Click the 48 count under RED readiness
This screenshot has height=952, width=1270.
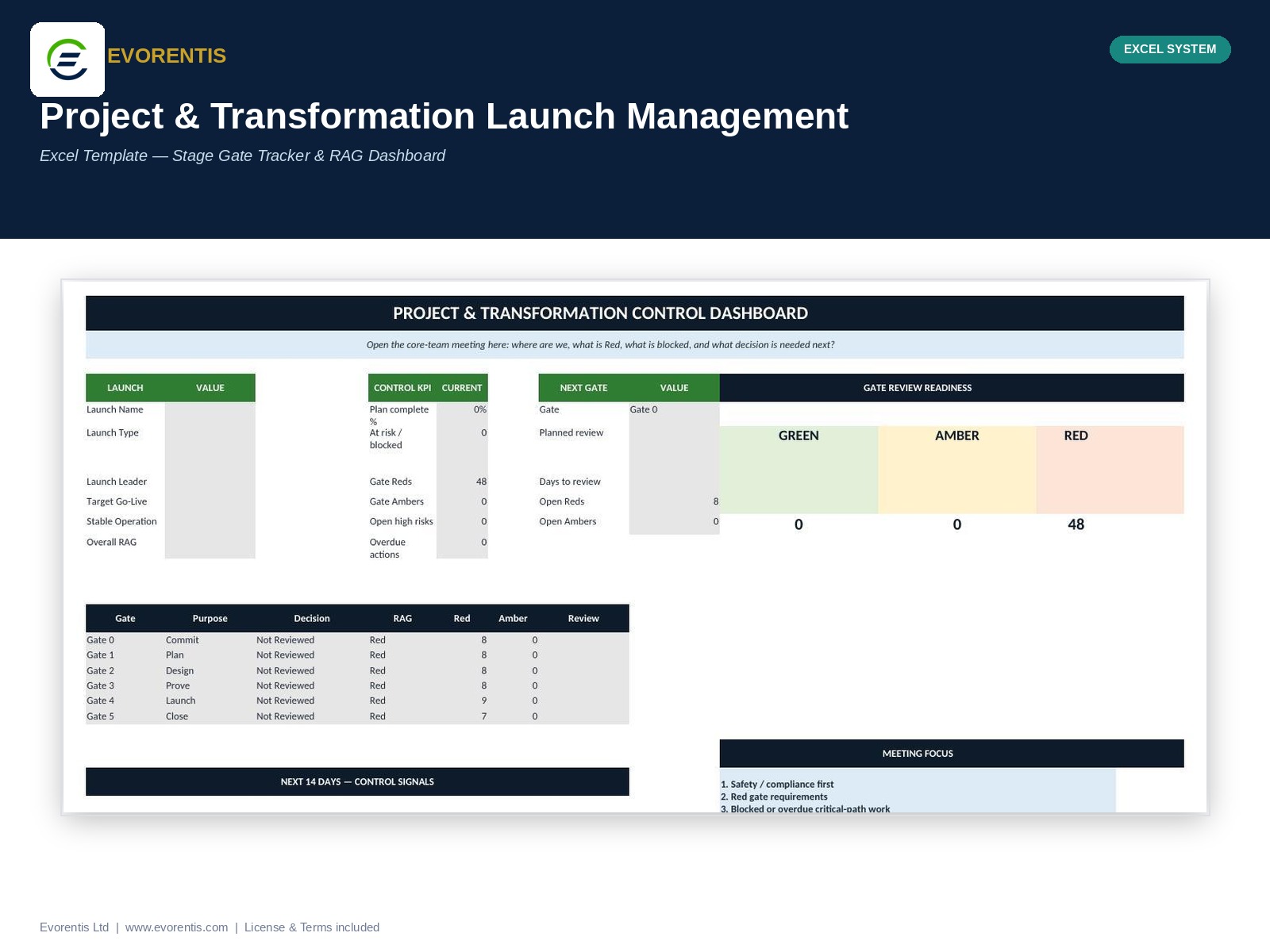coord(1076,524)
